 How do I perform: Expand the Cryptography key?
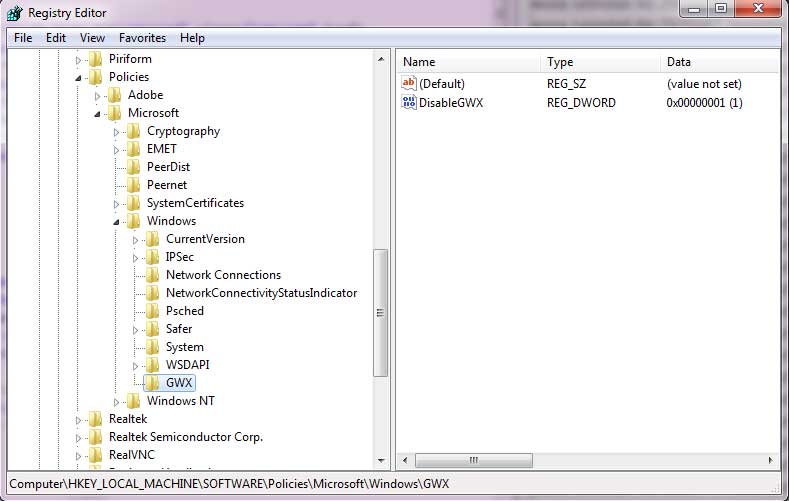click(x=116, y=132)
